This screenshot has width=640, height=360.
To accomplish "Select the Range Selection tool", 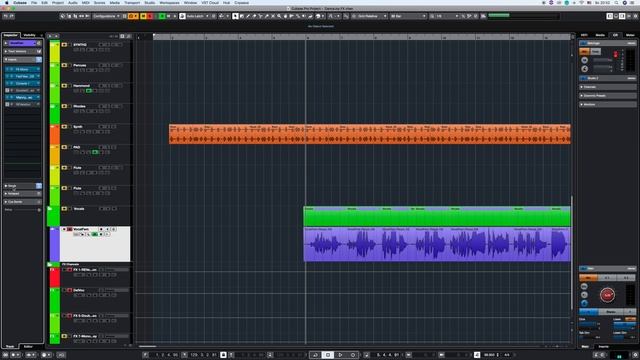I will pos(241,16).
